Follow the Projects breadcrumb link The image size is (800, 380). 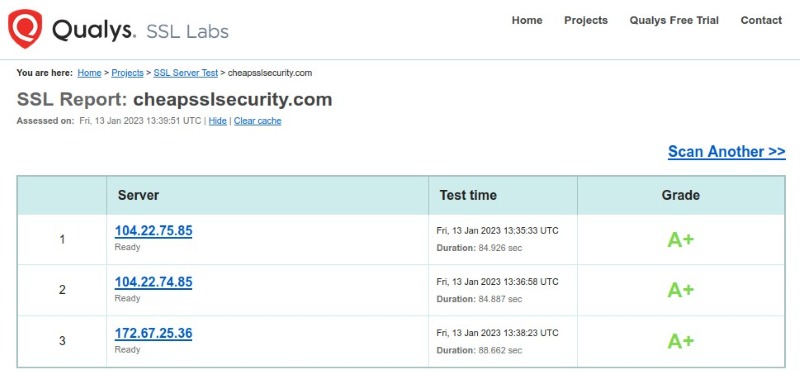click(x=128, y=73)
